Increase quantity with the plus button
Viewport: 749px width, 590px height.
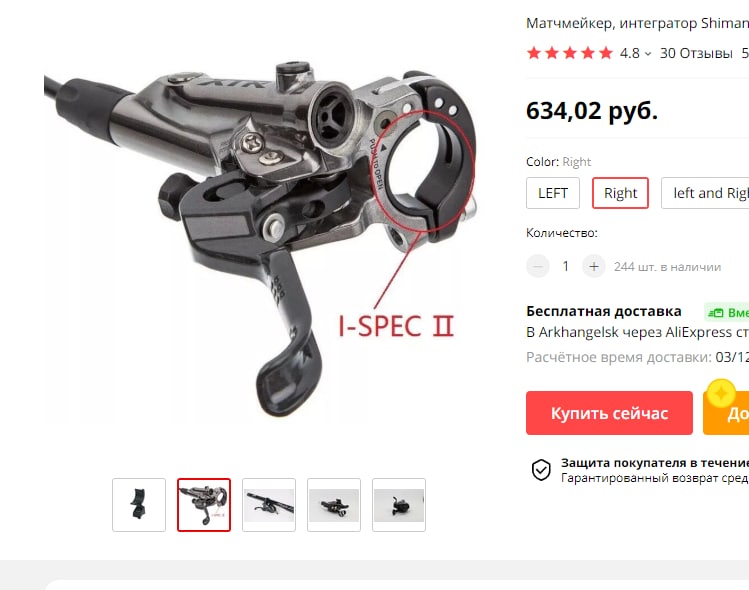pyautogui.click(x=594, y=267)
